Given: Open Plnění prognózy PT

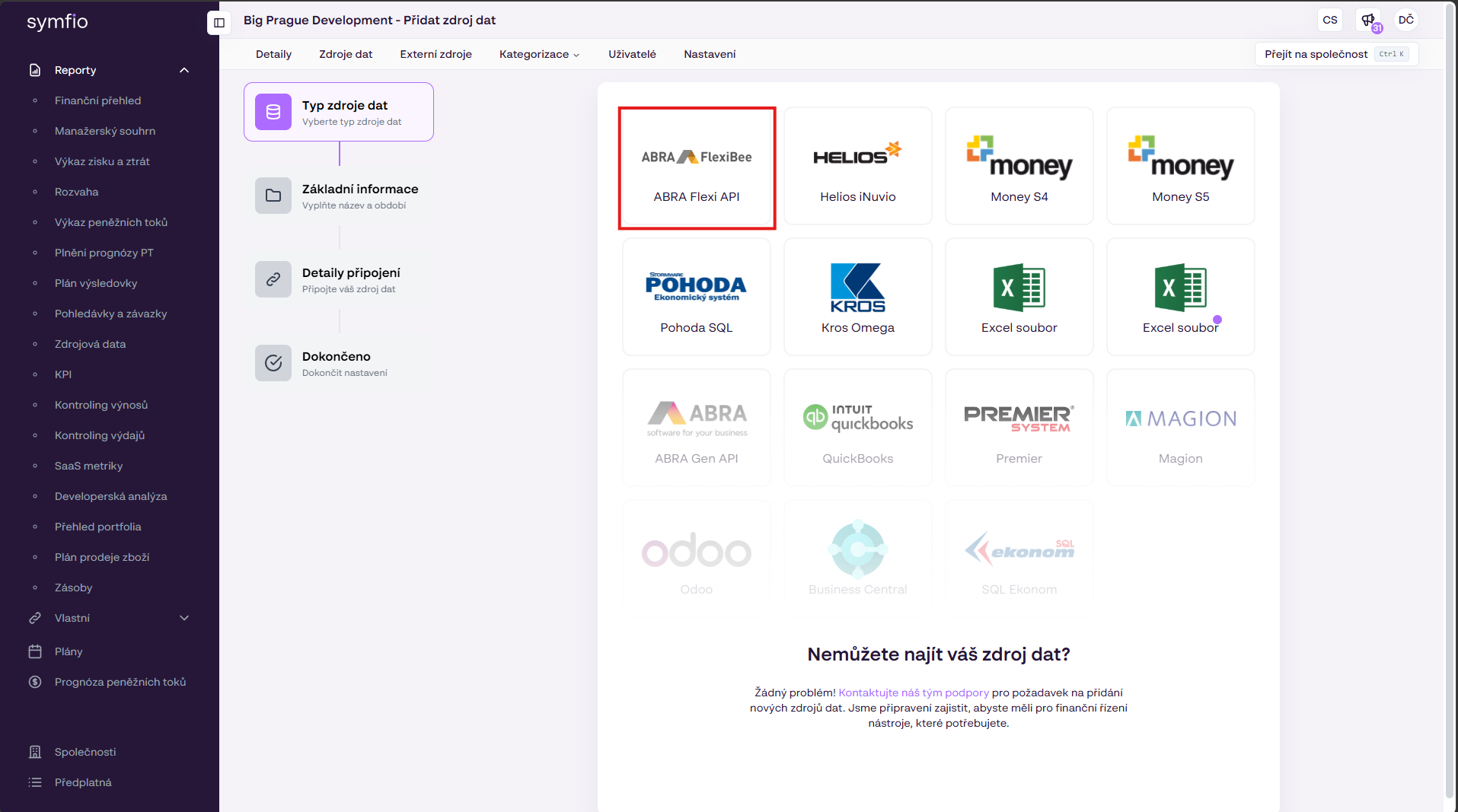Looking at the screenshot, I should 104,253.
